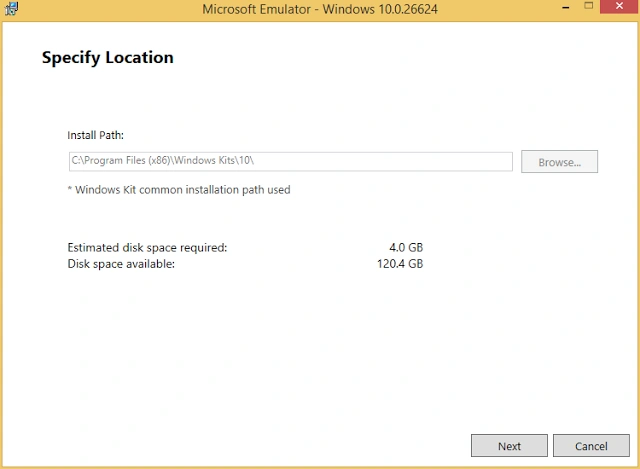This screenshot has height=469, width=640.
Task: Click the 120.4 GB value
Action: [400, 264]
